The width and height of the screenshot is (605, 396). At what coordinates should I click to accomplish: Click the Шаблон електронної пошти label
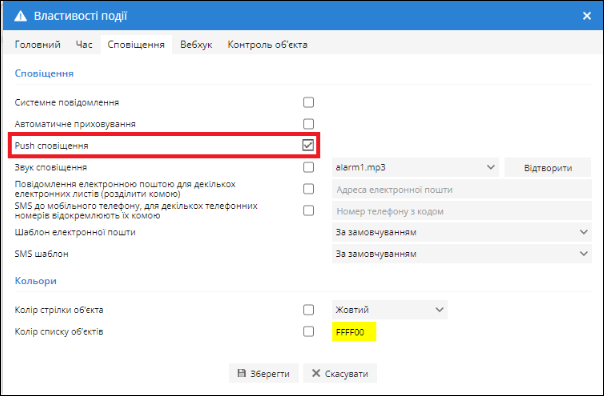click(75, 232)
